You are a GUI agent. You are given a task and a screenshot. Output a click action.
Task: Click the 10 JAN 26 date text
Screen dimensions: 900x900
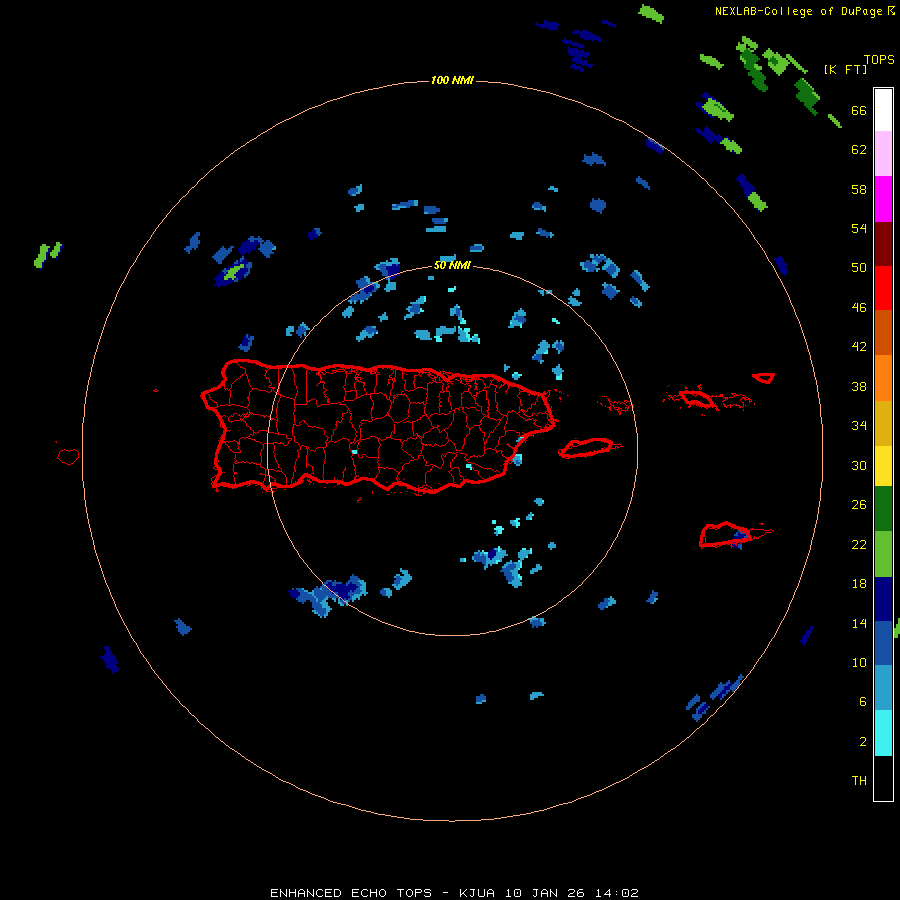point(543,893)
